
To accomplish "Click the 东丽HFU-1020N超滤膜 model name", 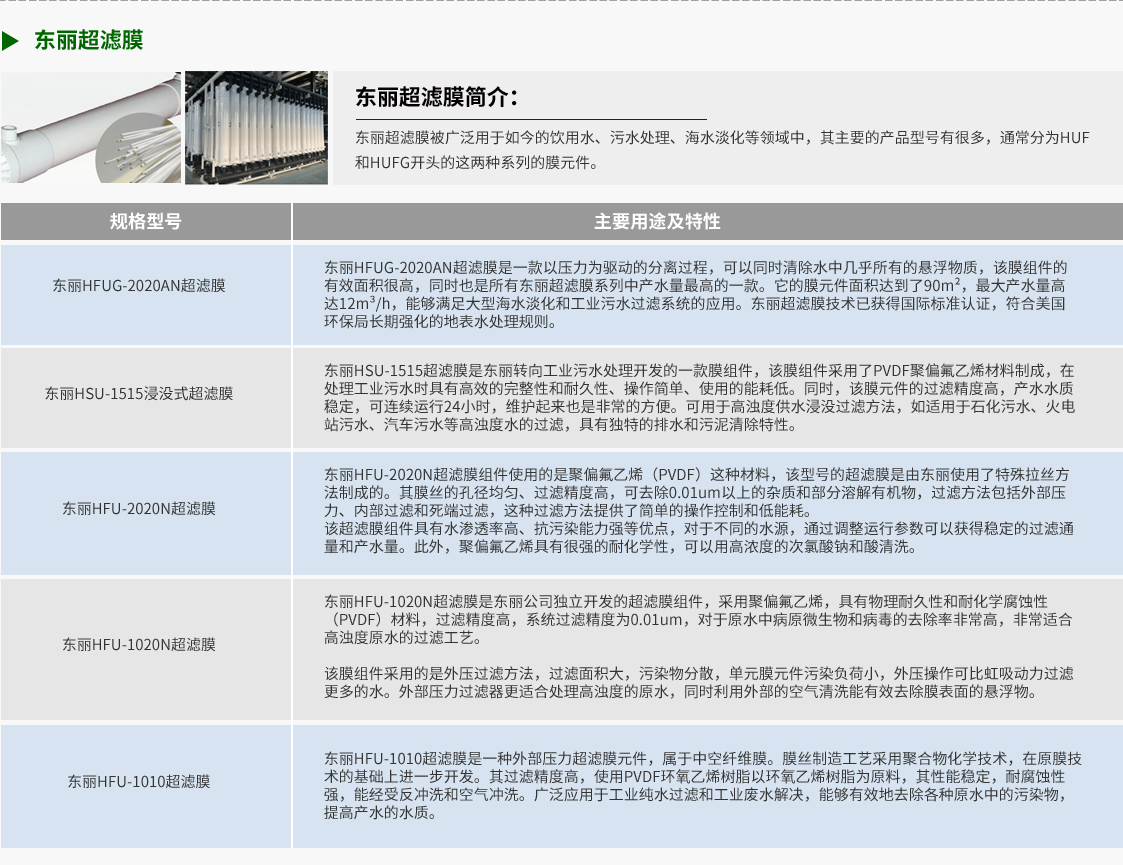I will 139,644.
